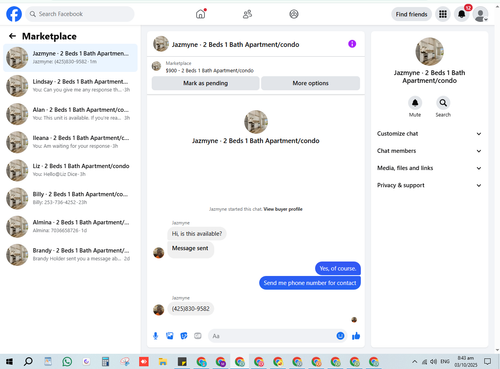Open the Groups icon in top bar
This screenshot has height=369, width=500.
(x=294, y=14)
